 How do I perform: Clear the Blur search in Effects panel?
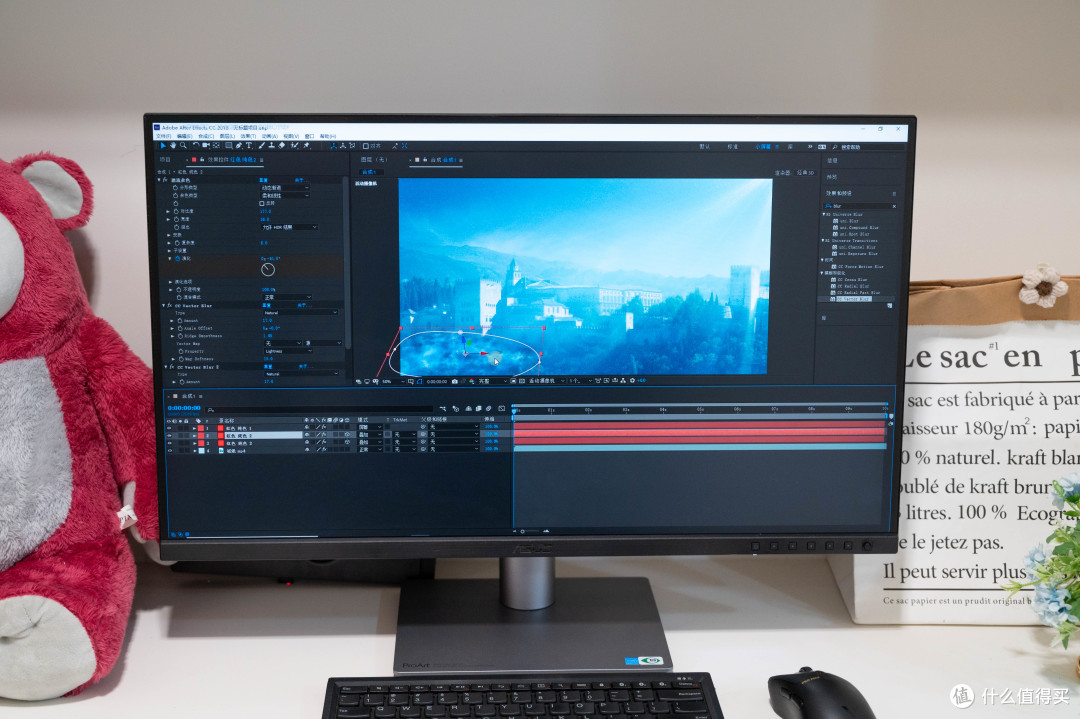point(894,206)
